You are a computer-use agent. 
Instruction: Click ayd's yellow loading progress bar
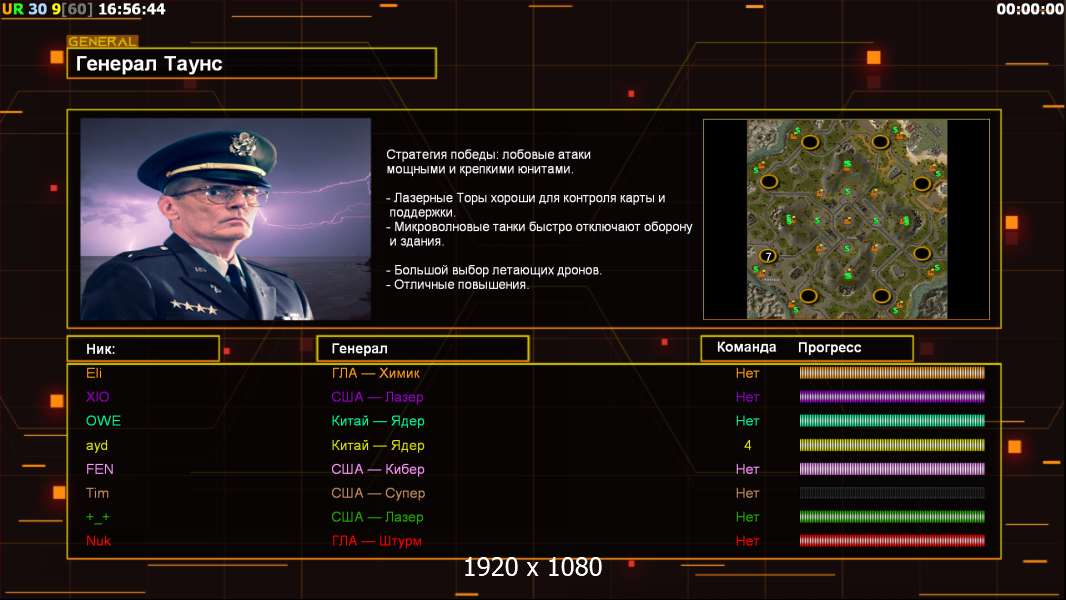[892, 445]
